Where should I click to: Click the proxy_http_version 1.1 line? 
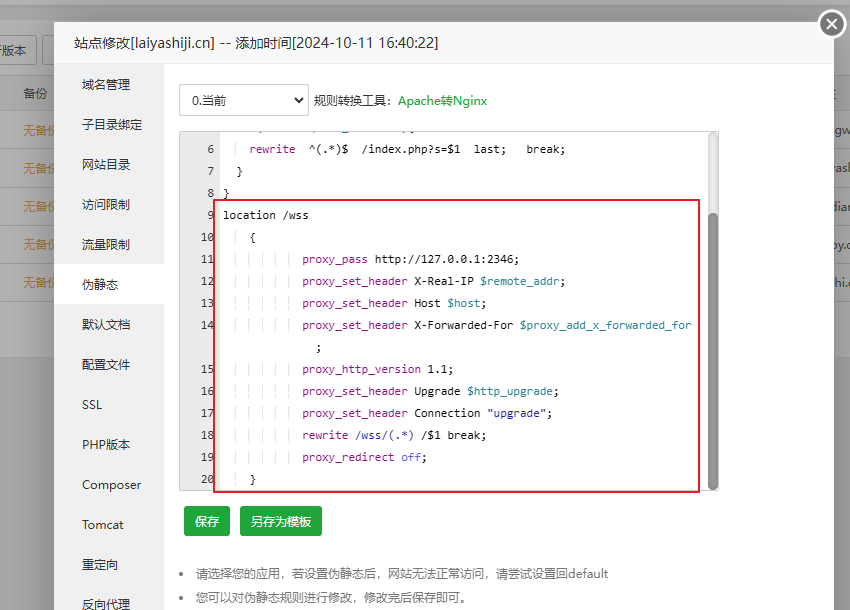(377, 369)
